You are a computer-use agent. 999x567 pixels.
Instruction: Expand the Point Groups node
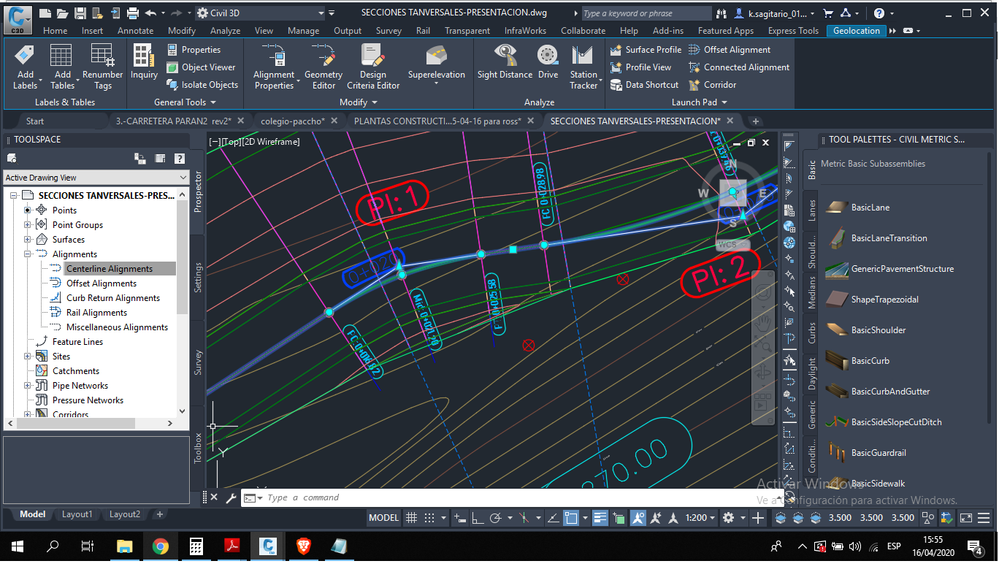pos(27,225)
